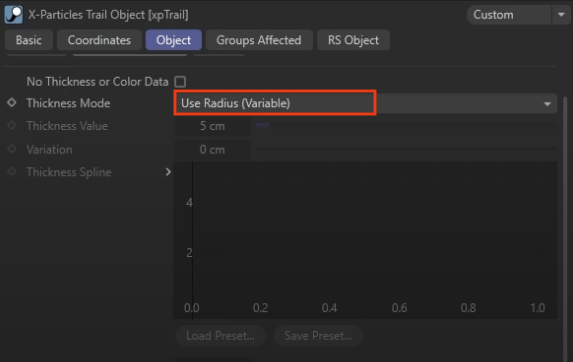Screen dimensions: 573x362
Task: Click the Variation 0 cm field
Action: click(212, 149)
